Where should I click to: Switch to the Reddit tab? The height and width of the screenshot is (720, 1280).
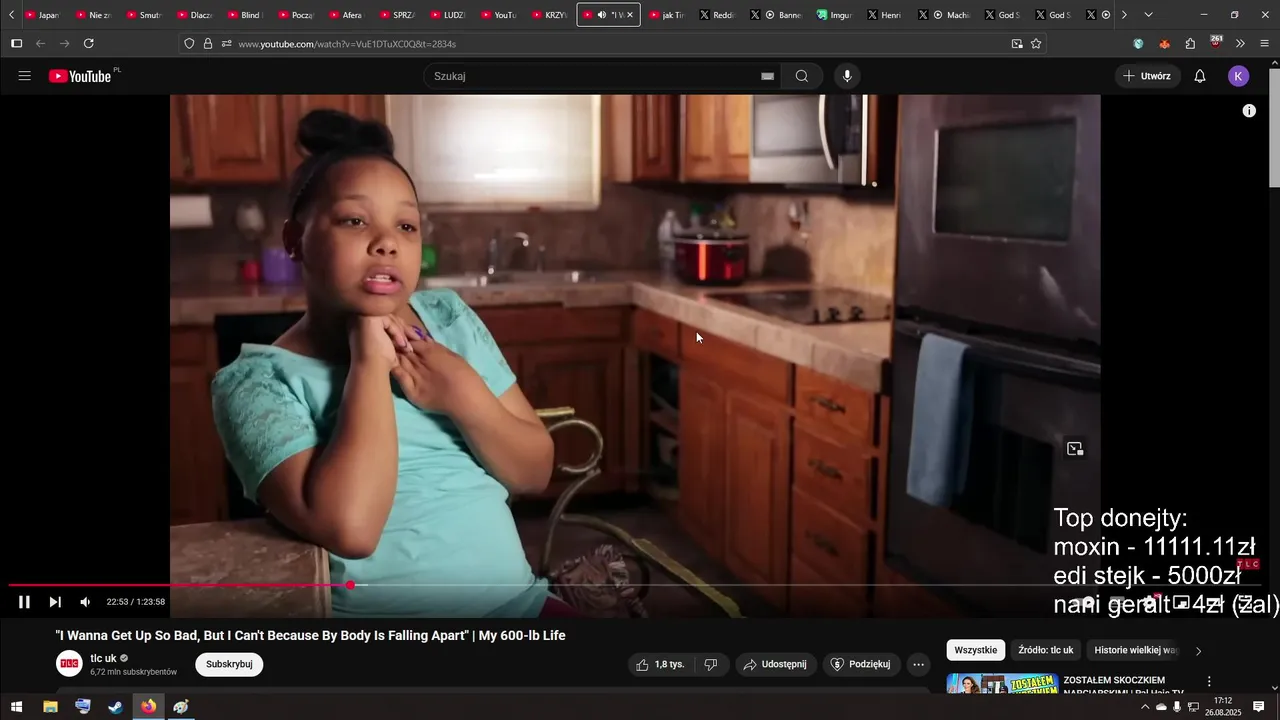point(716,15)
